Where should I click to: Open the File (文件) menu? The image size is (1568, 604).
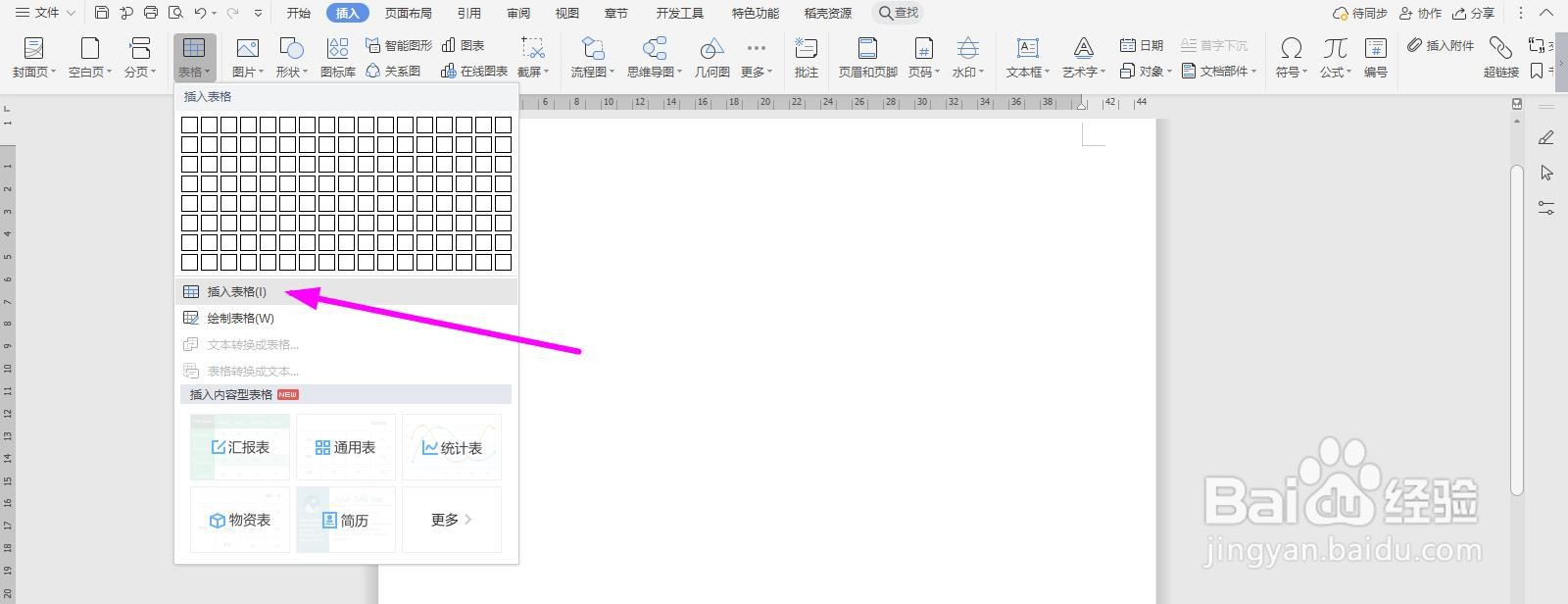(x=45, y=13)
